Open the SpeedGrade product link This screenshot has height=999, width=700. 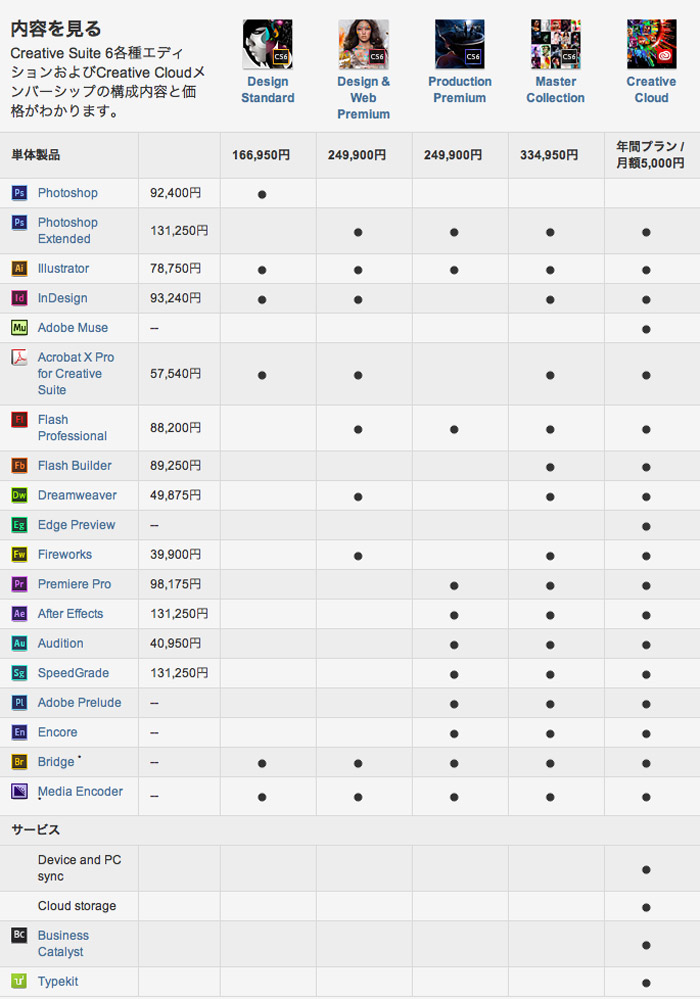[73, 673]
